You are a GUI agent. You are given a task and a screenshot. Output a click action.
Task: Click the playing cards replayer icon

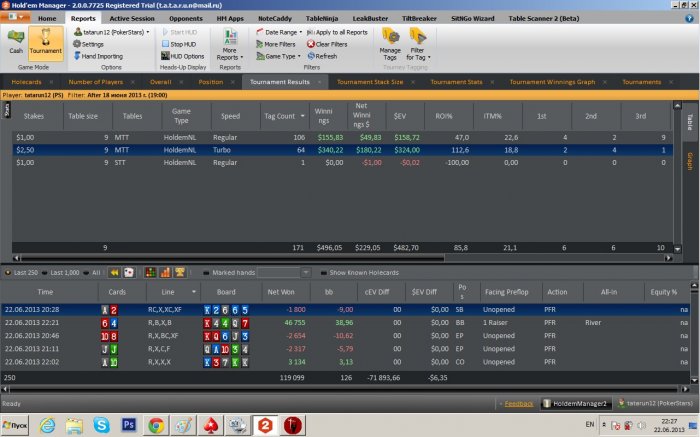click(130, 272)
